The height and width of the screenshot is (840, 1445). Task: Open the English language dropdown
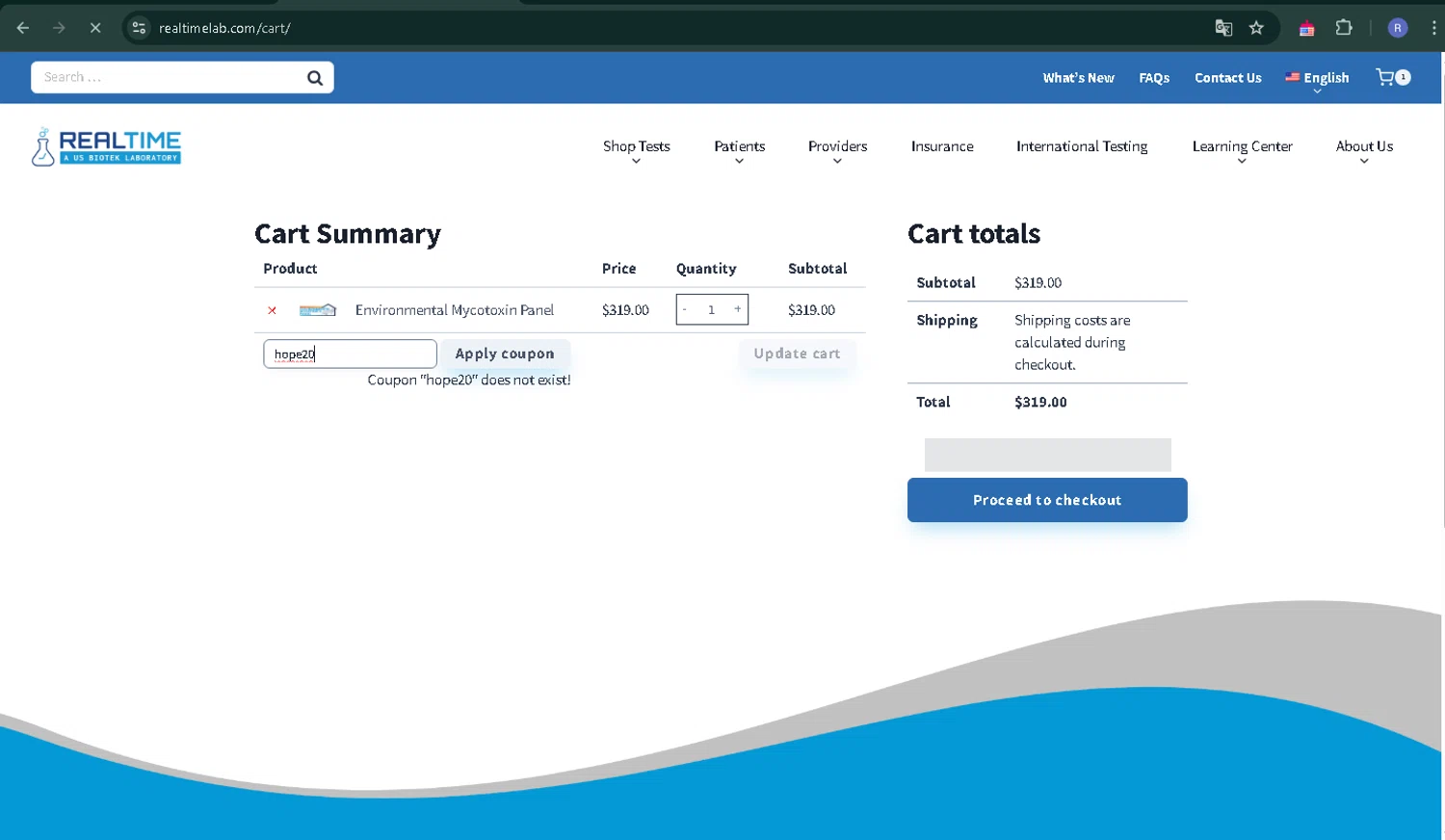point(1317,80)
